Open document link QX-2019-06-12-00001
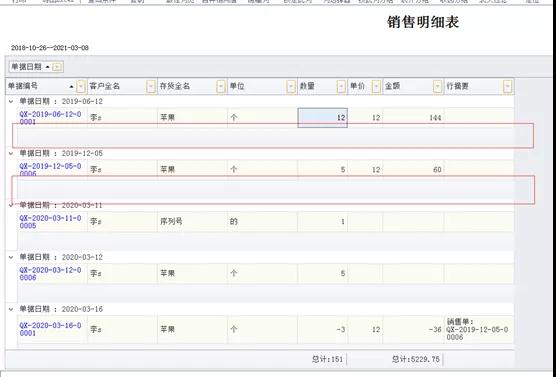This screenshot has width=556, height=377. point(50,118)
